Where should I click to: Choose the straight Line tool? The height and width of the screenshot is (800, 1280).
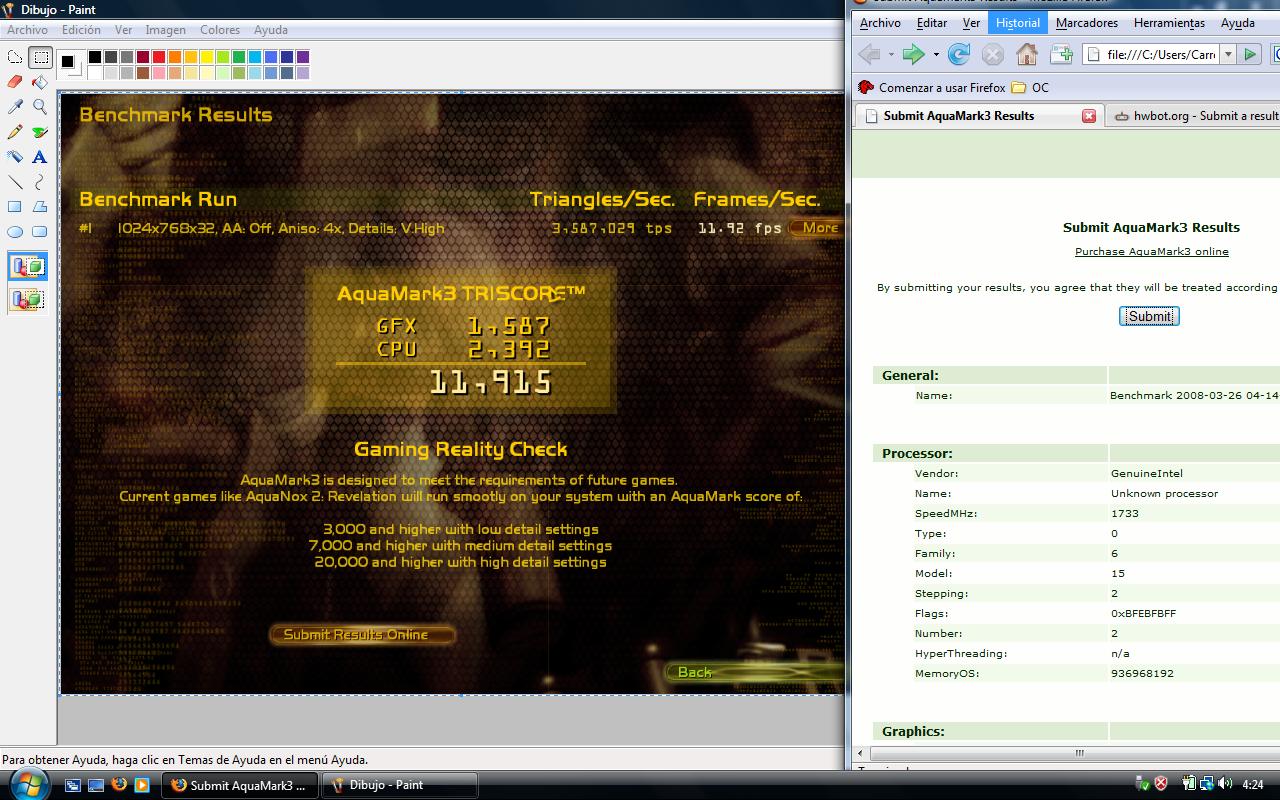click(15, 182)
